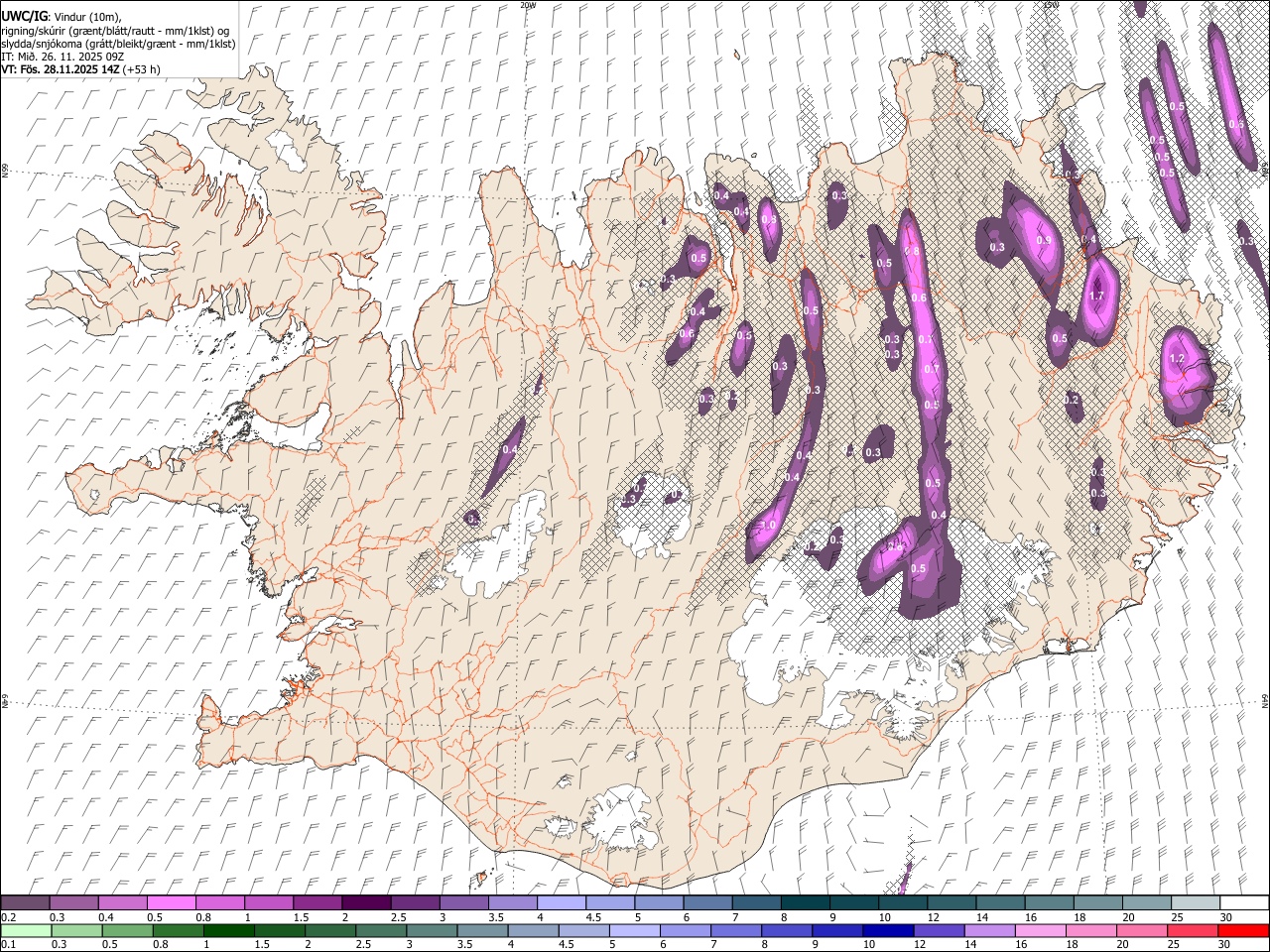The height and width of the screenshot is (952, 1270).
Task: Click the '20W' longitude label
Action: click(x=528, y=5)
